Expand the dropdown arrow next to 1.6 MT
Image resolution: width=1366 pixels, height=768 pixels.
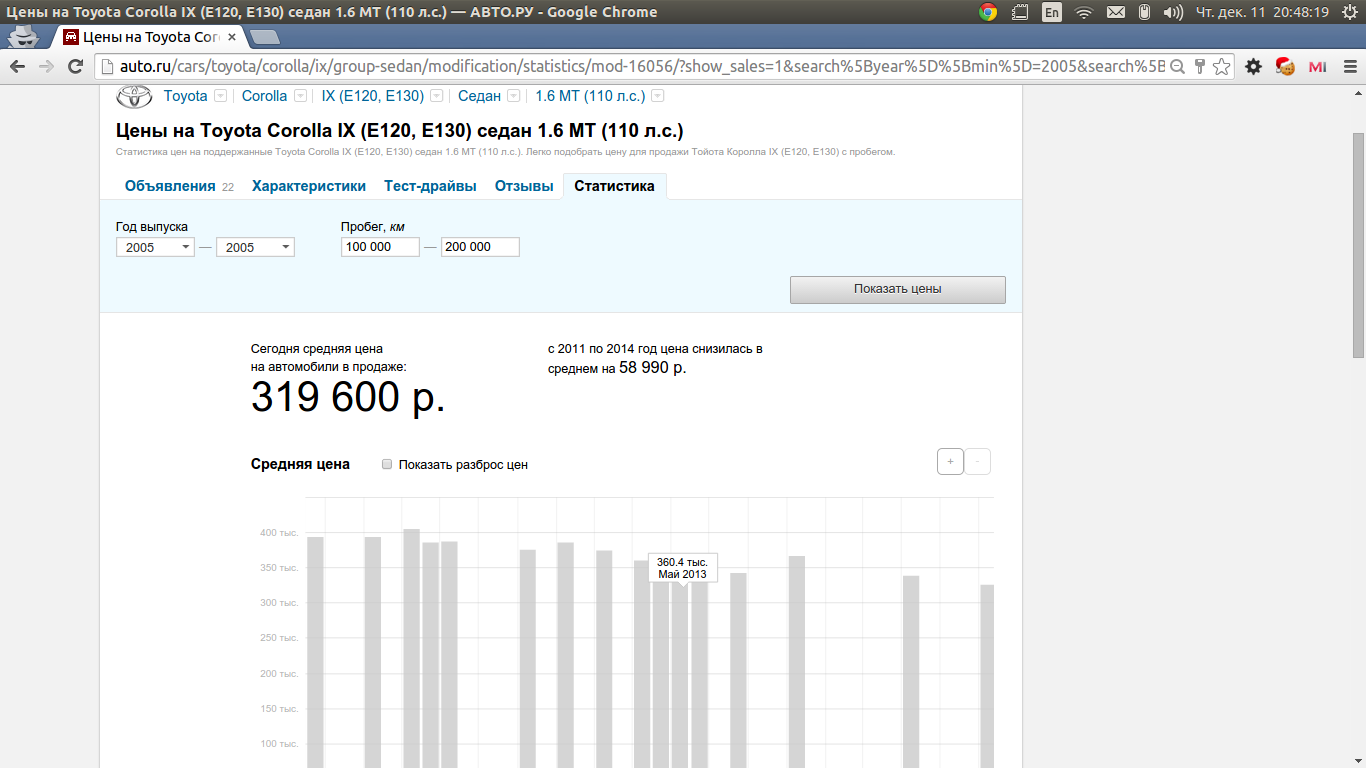657,96
